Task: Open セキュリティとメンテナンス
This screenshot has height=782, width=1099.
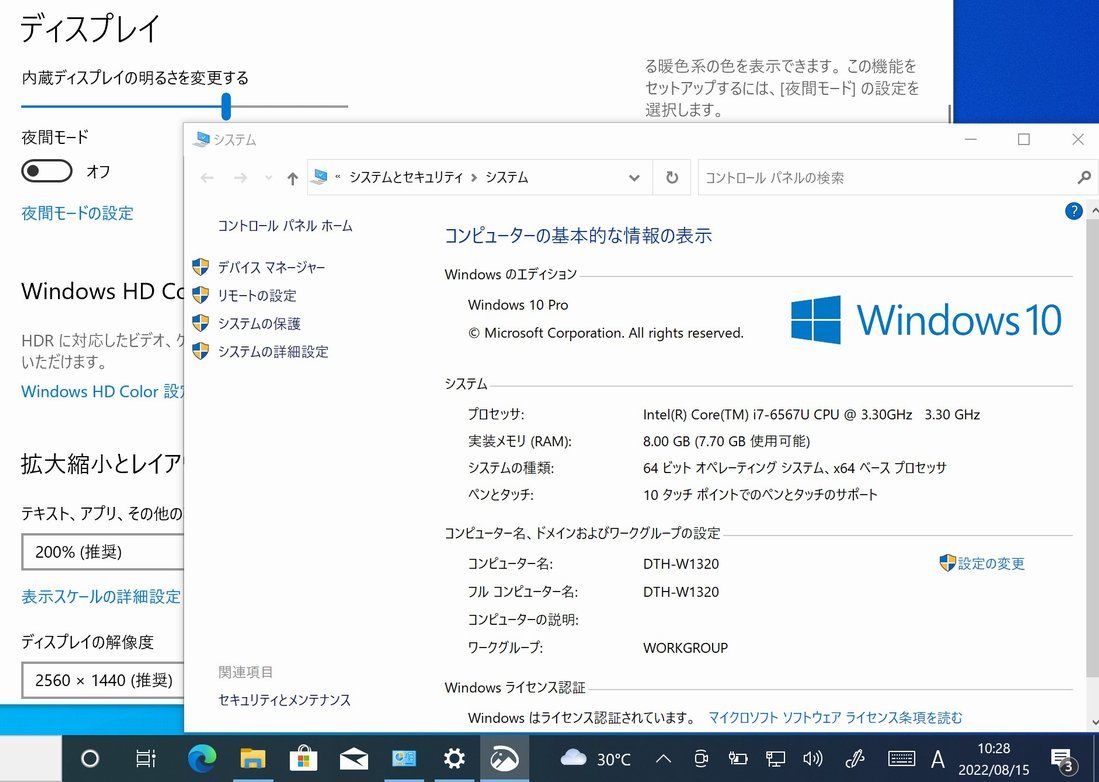Action: pyautogui.click(x=285, y=699)
